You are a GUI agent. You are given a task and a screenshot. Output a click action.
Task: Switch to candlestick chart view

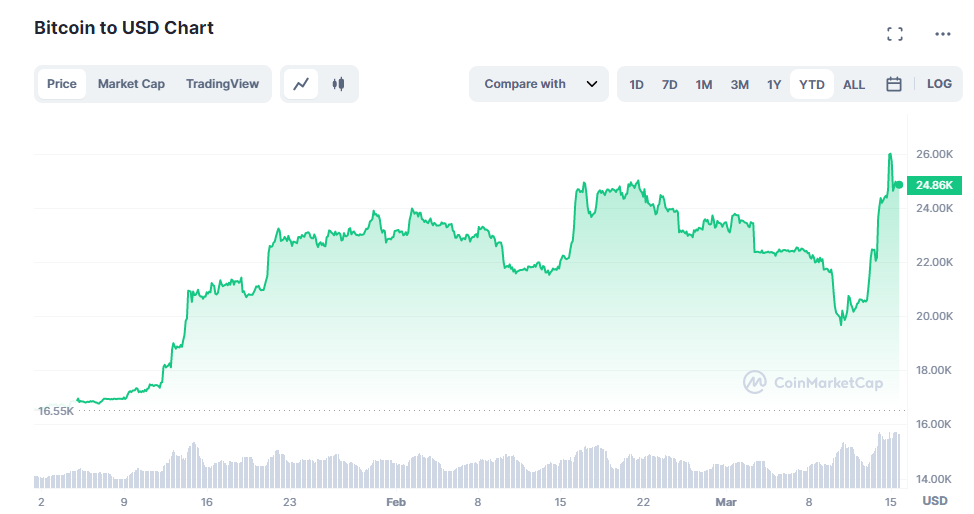(x=339, y=84)
